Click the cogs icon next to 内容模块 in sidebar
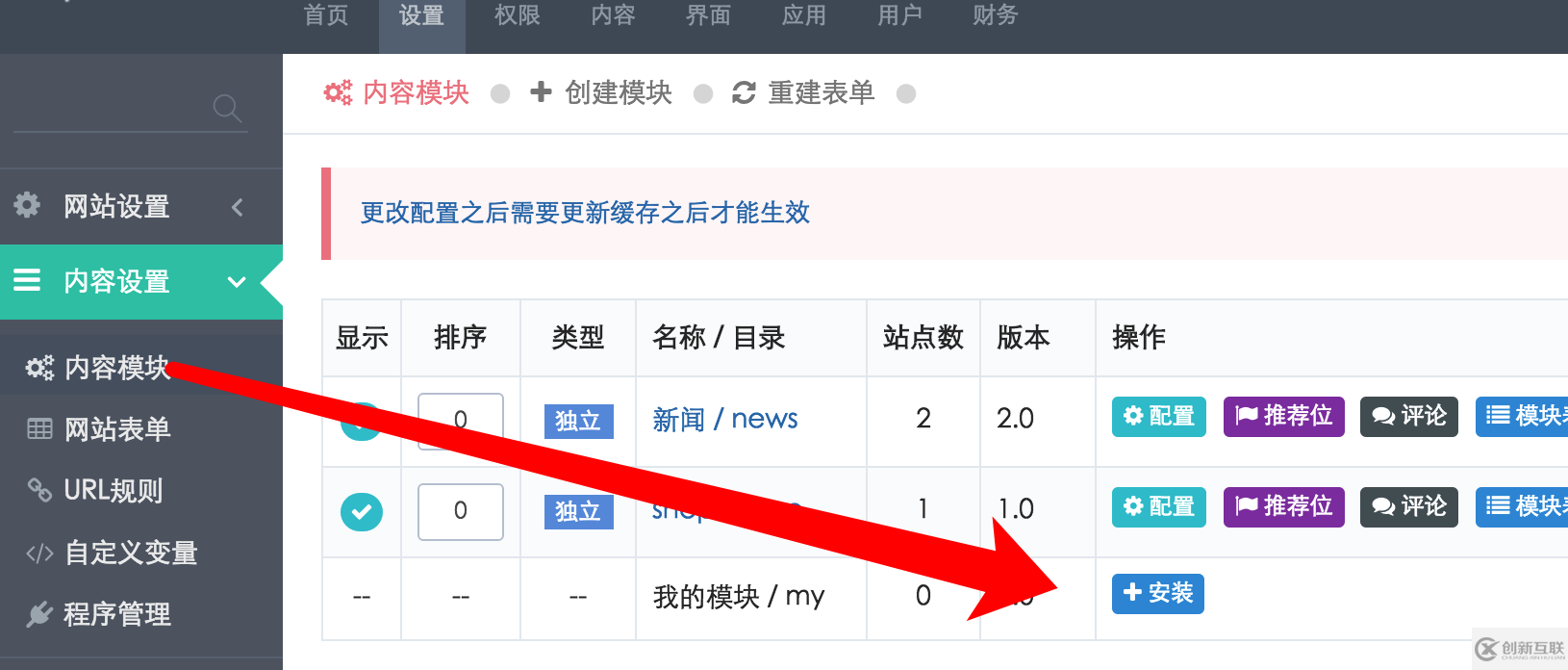Viewport: 1568px width, 670px height. coord(39,368)
